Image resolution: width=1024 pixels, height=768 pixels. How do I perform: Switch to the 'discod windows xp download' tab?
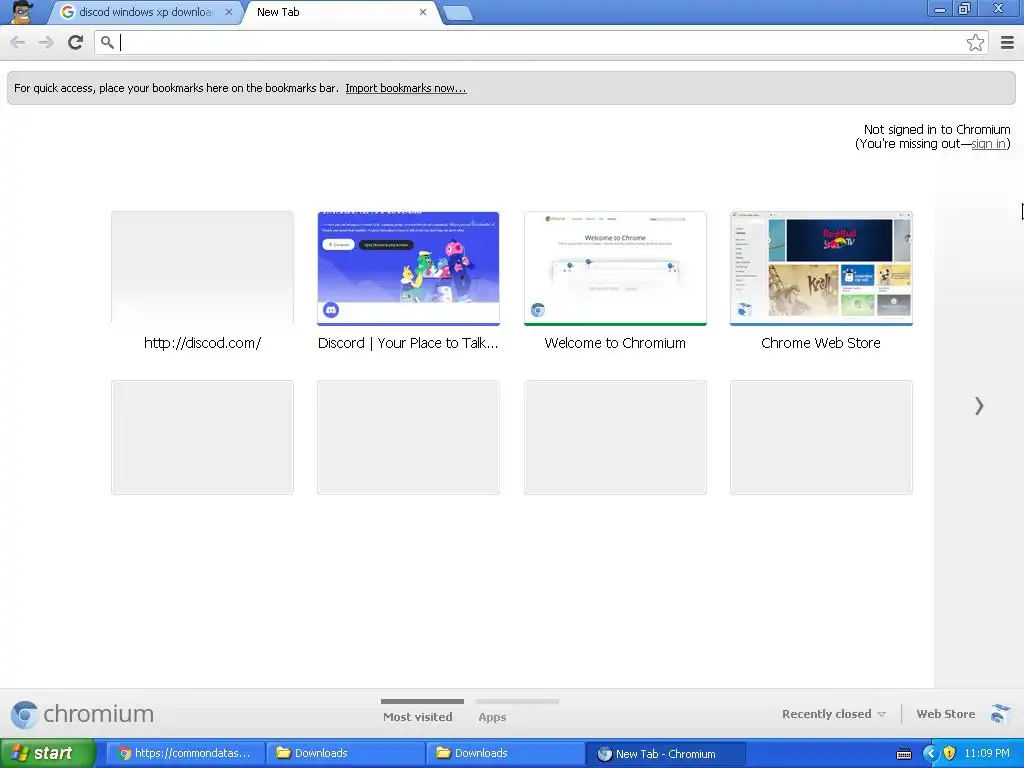[145, 12]
